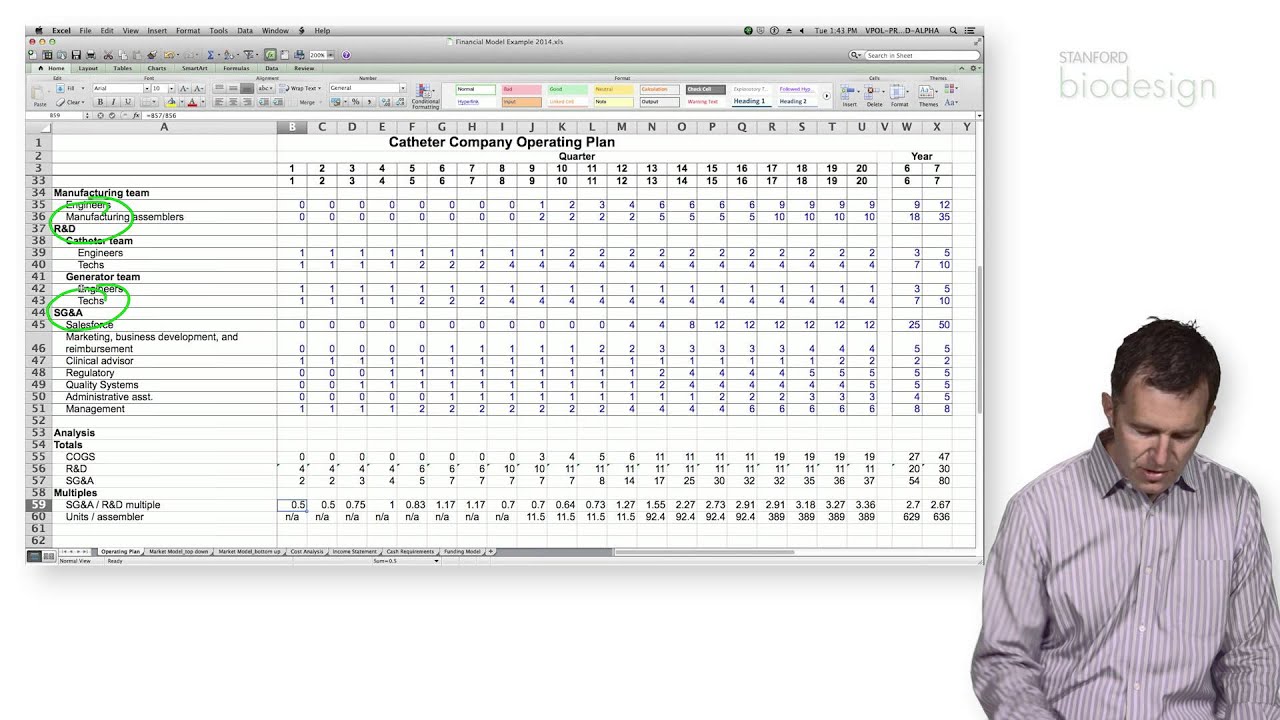Screen dimensions: 1280x720
Task: Click the Decrease Font Size icon
Action: (199, 88)
